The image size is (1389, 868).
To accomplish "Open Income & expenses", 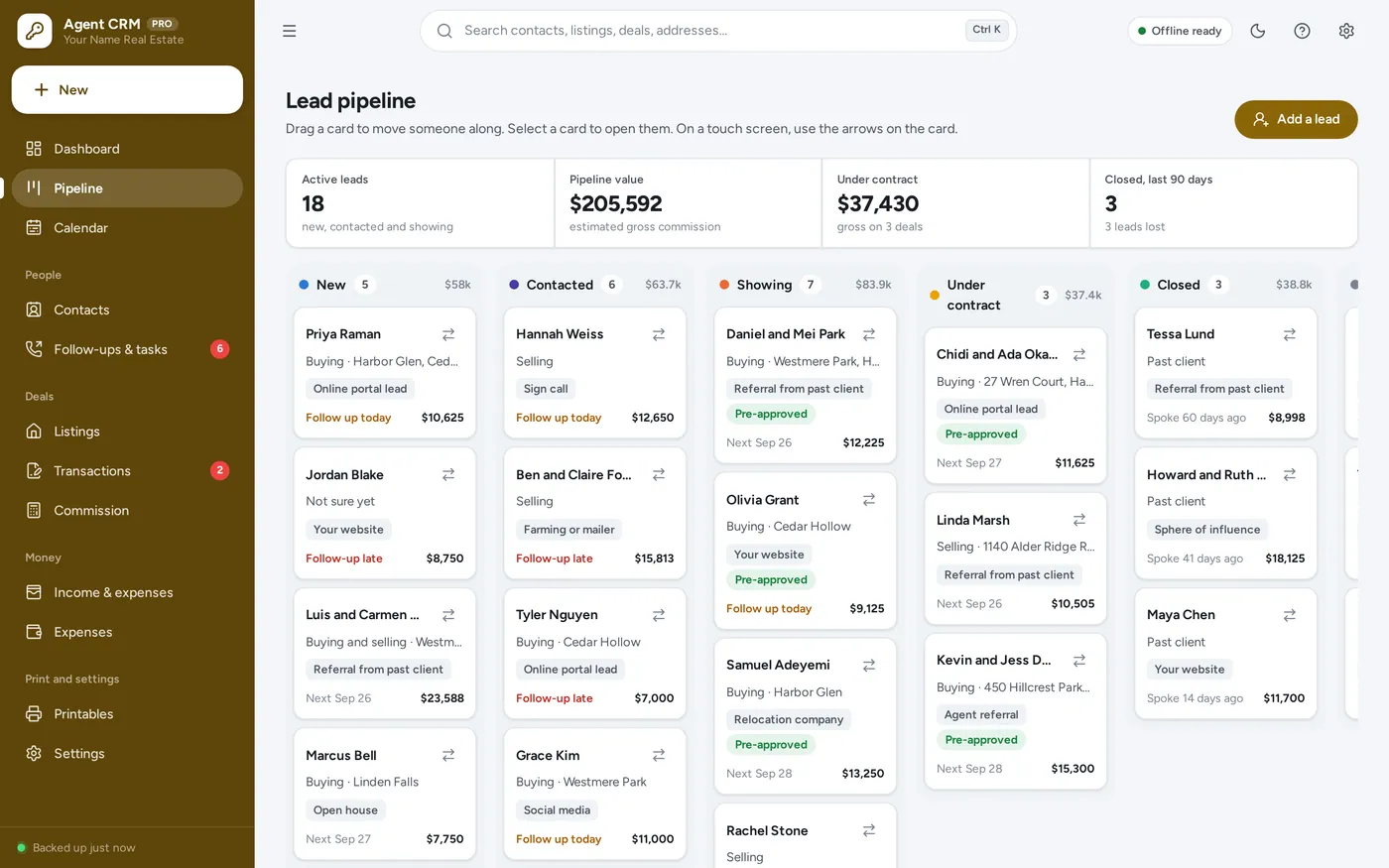I will 127,592.
